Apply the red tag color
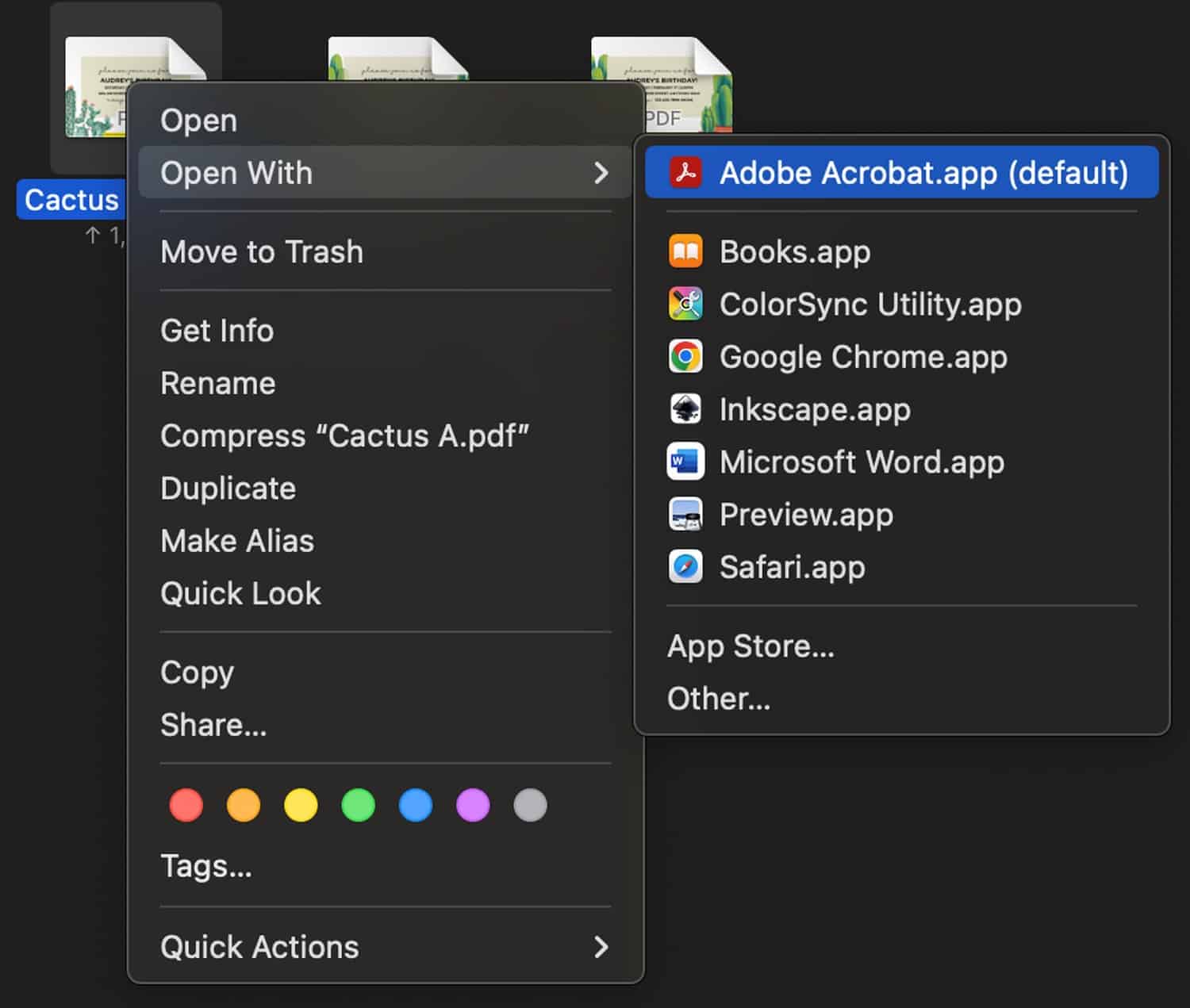 (186, 805)
